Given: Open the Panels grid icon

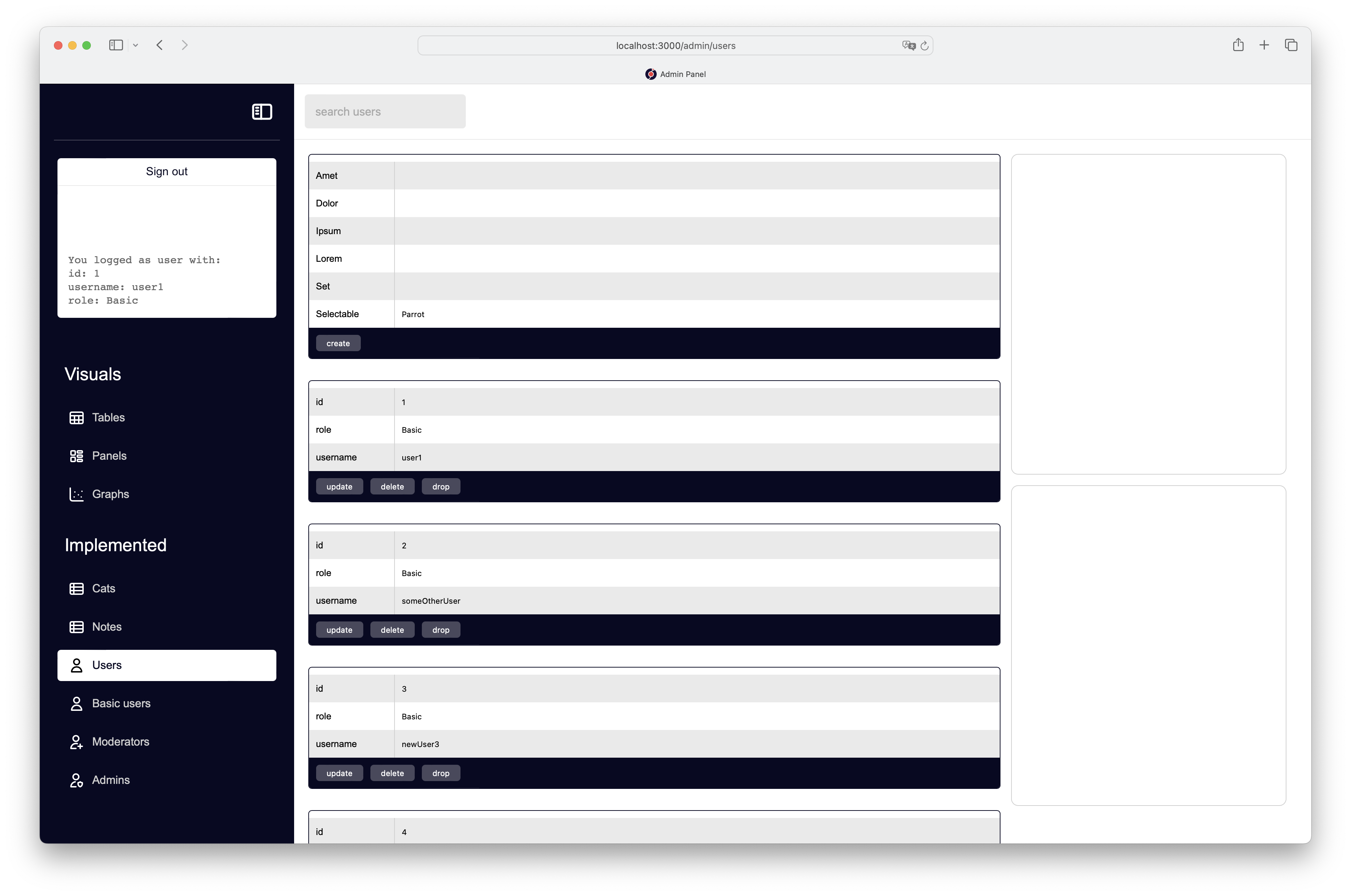Looking at the screenshot, I should point(77,456).
